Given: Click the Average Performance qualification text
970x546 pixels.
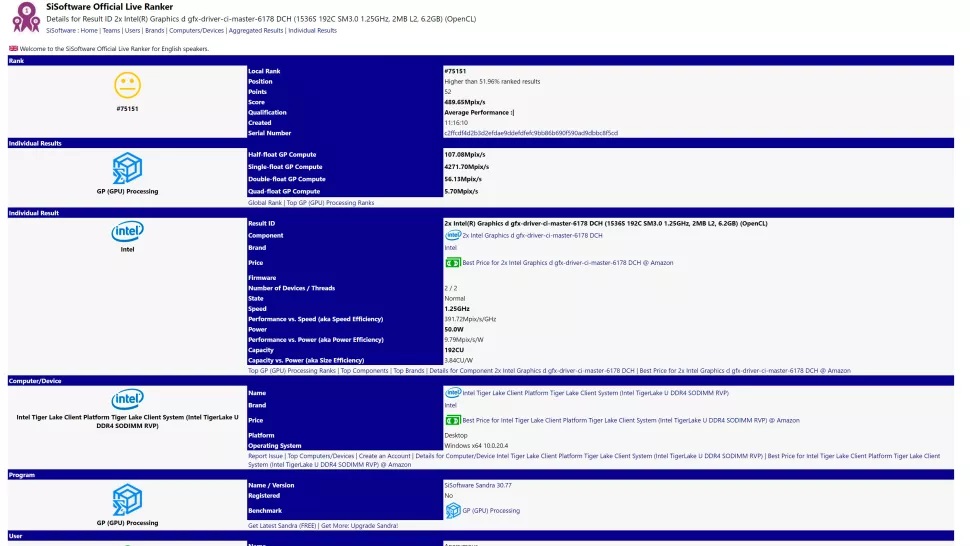Looking at the screenshot, I should (479, 113).
